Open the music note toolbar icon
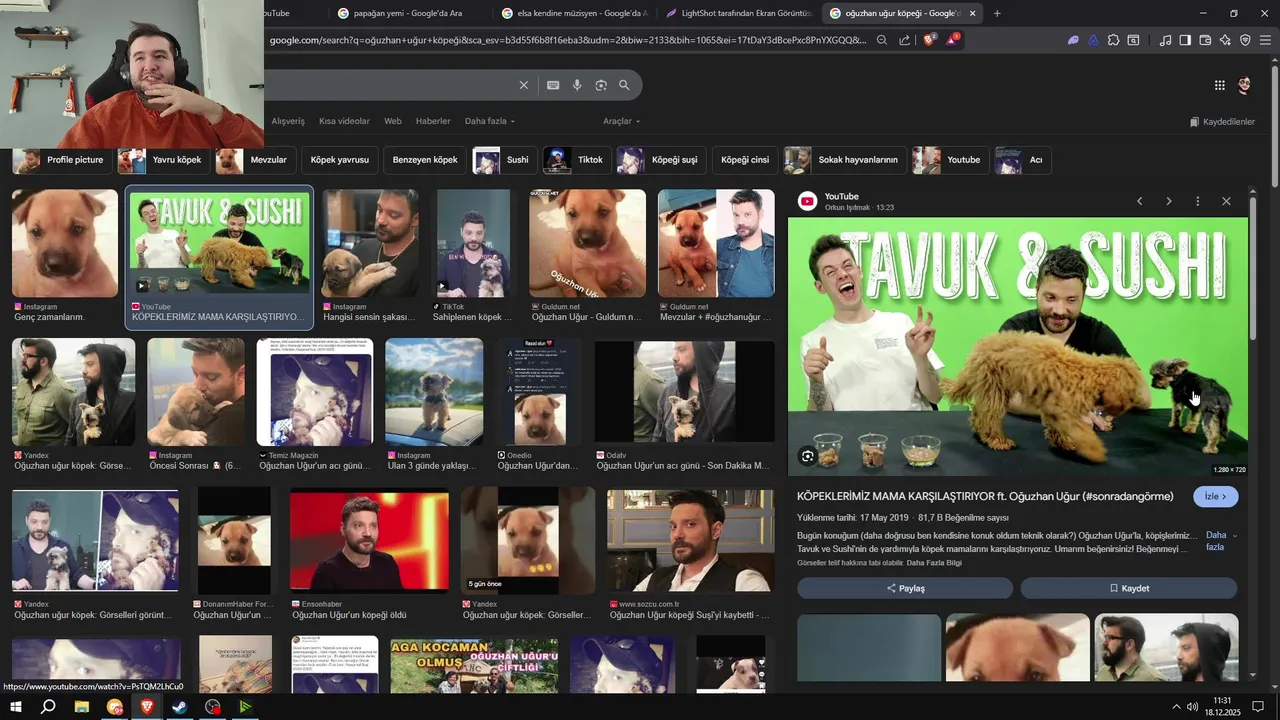This screenshot has height=720, width=1280. [x=1165, y=40]
